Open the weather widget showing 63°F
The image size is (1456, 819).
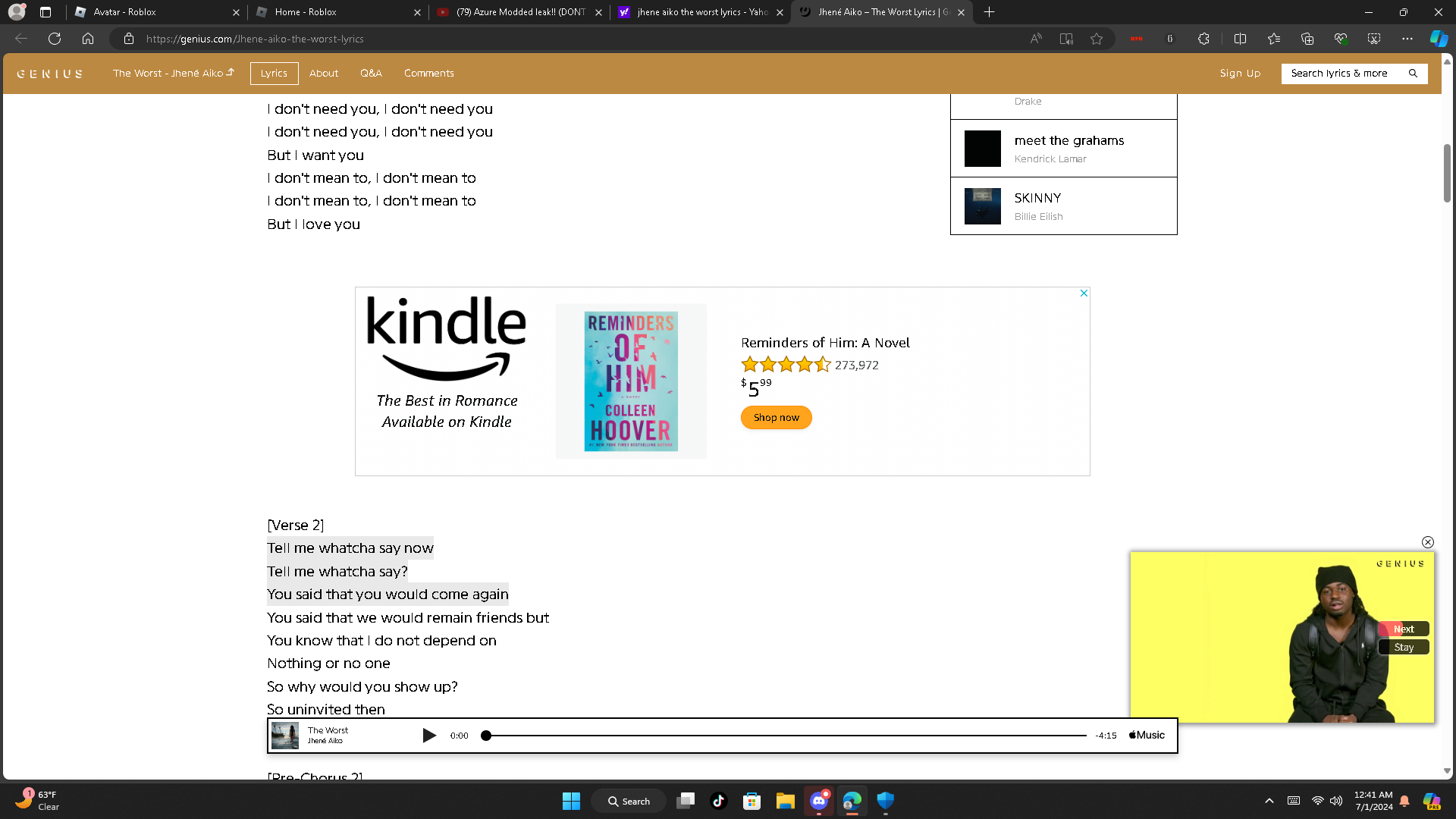[38, 801]
